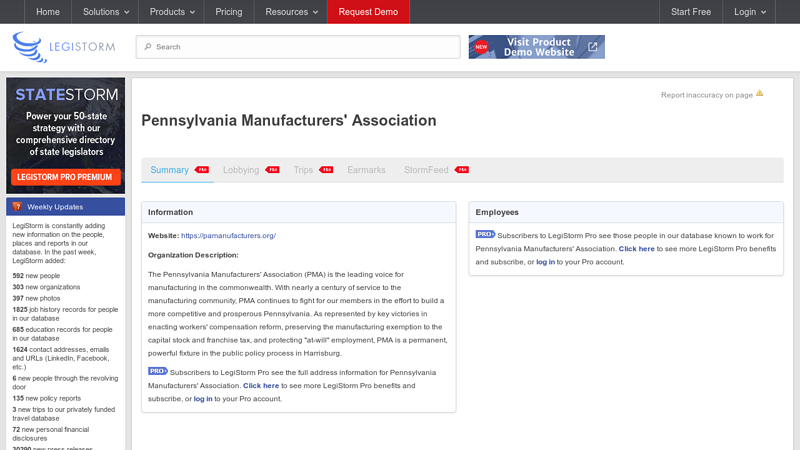Click the external link icon on demo banner
Viewport: 800px width, 450px height.
(592, 47)
